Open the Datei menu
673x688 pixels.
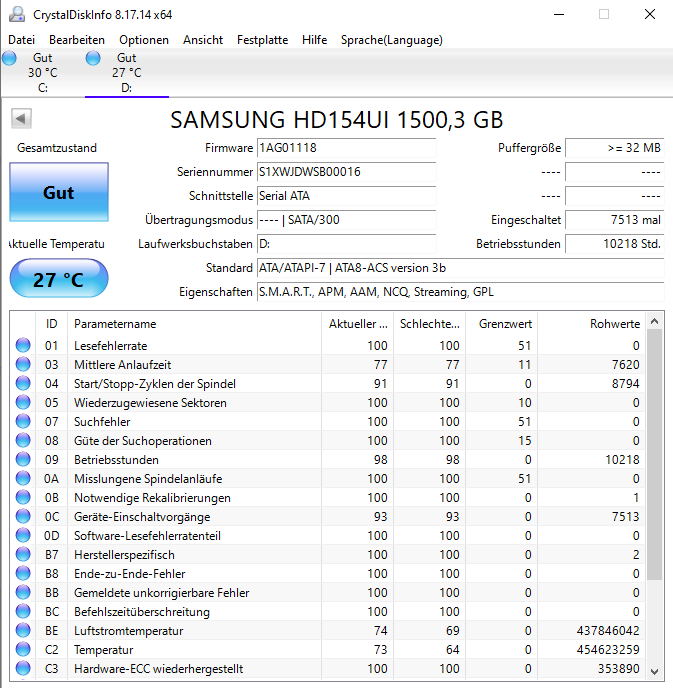pyautogui.click(x=21, y=40)
